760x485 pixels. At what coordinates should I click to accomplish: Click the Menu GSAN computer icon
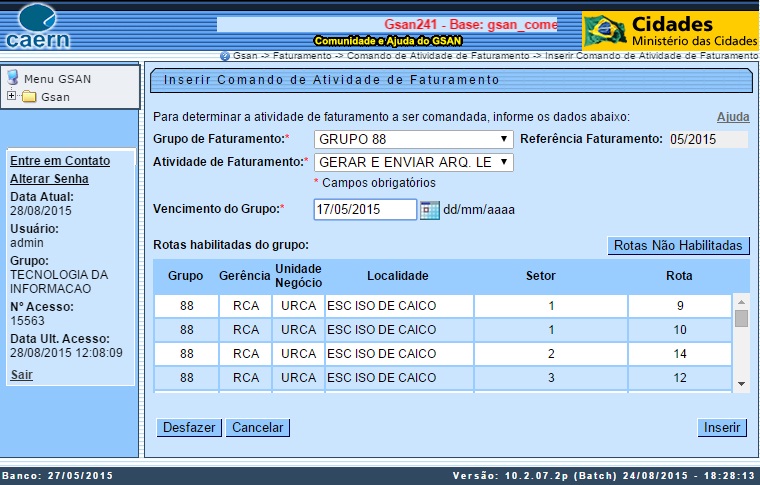coord(13,78)
